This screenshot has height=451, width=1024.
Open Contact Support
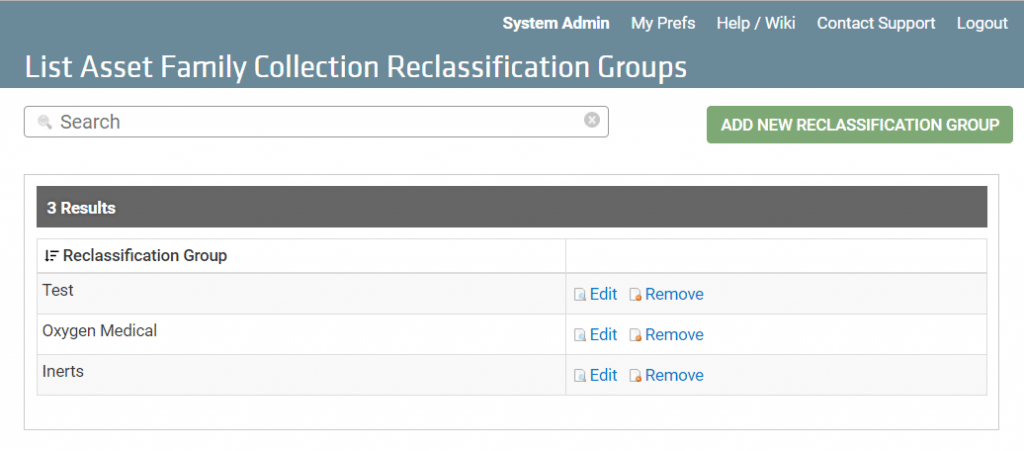876,23
